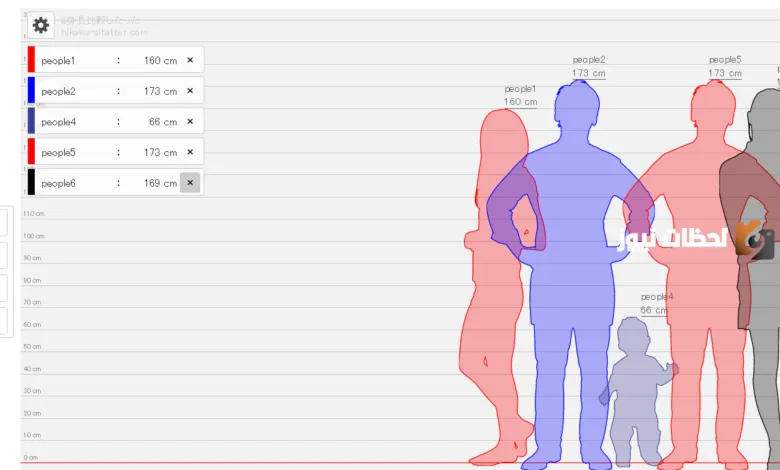Delete the people2 entry using X

pyautogui.click(x=190, y=91)
